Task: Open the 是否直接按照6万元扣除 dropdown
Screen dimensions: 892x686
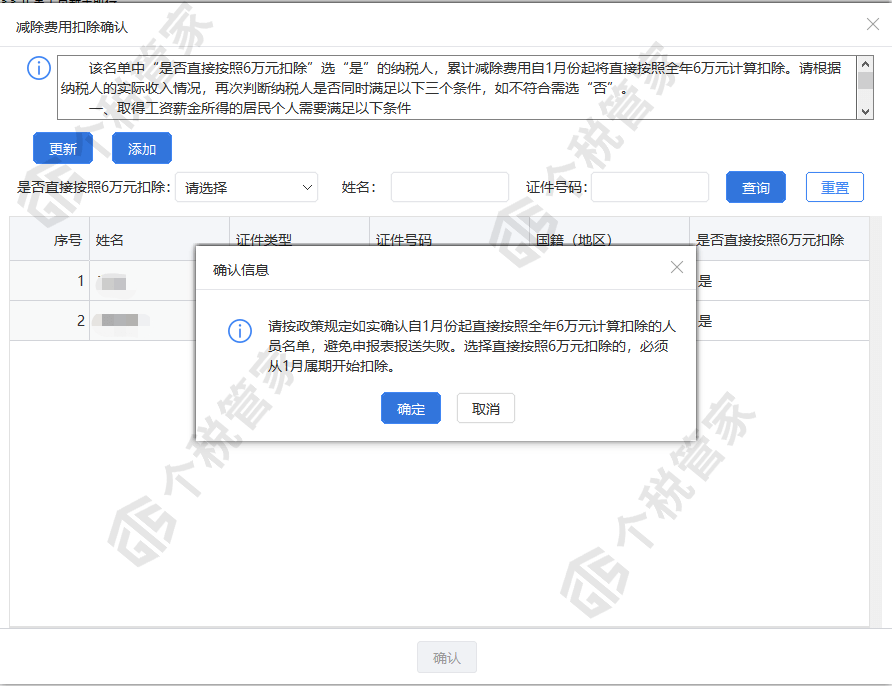Action: point(246,187)
